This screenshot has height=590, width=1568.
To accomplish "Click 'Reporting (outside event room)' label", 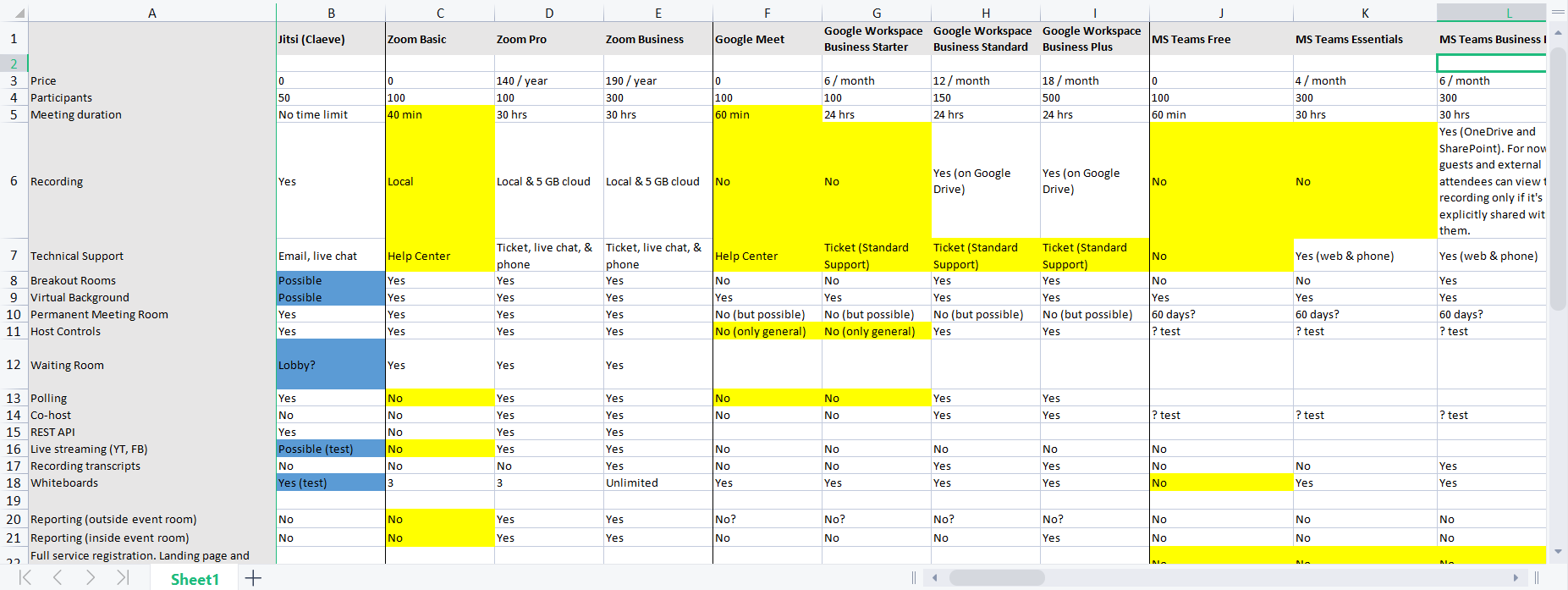I will coord(152,519).
